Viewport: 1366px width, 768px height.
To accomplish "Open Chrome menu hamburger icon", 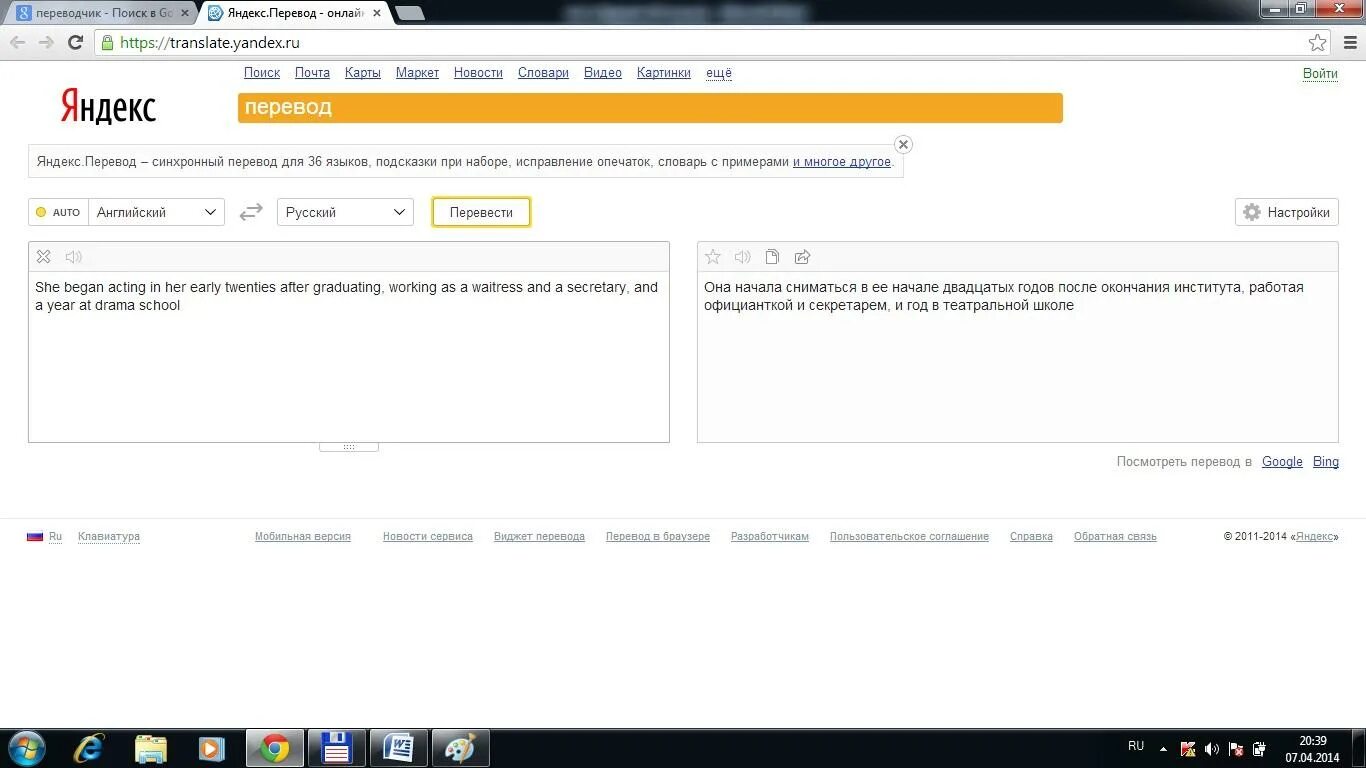I will 1350,42.
